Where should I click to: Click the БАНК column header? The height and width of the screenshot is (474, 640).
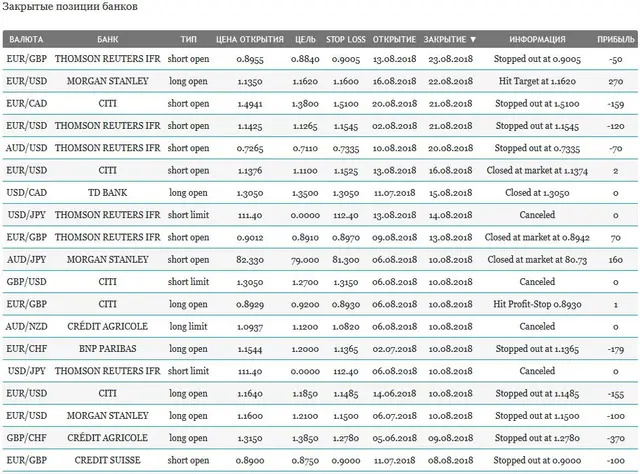(x=108, y=40)
